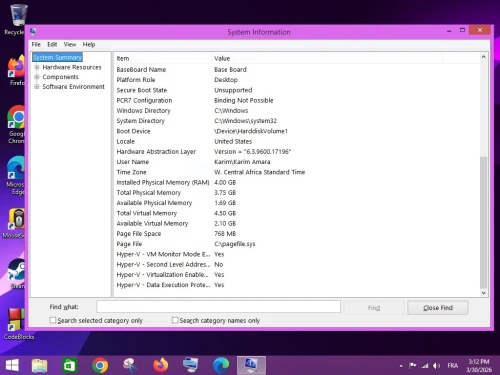Click the System Information title bar icon
The image size is (500, 375).
pyautogui.click(x=33, y=32)
